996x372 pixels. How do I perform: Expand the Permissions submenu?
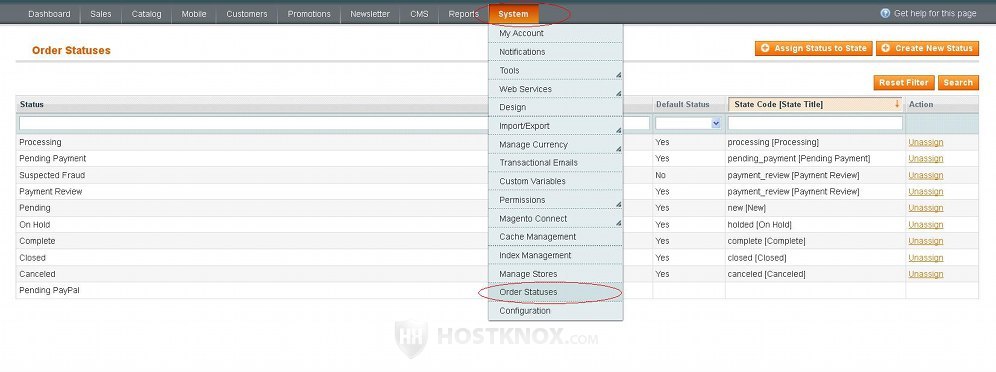[x=618, y=204]
